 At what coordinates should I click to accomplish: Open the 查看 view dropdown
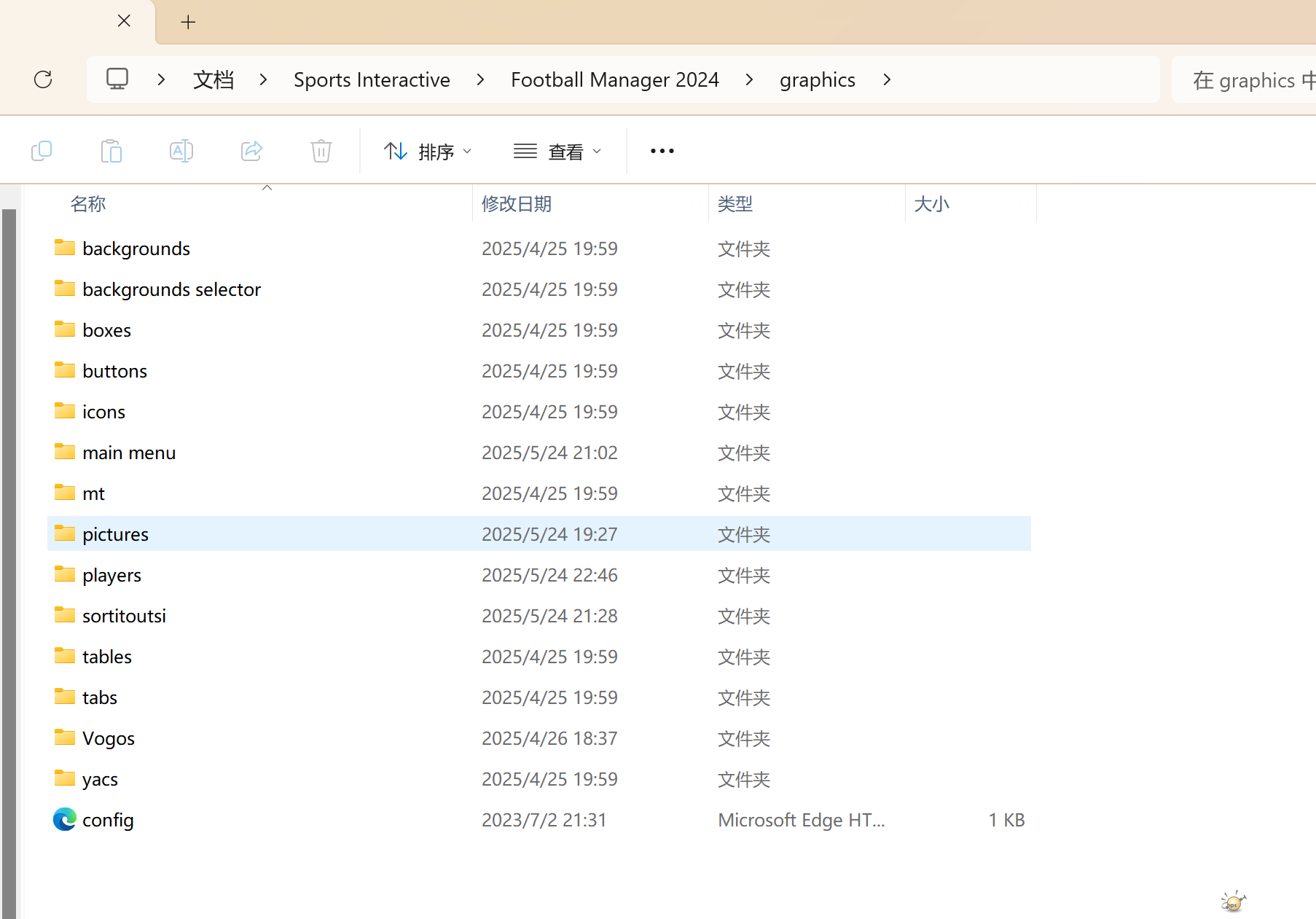click(x=557, y=152)
